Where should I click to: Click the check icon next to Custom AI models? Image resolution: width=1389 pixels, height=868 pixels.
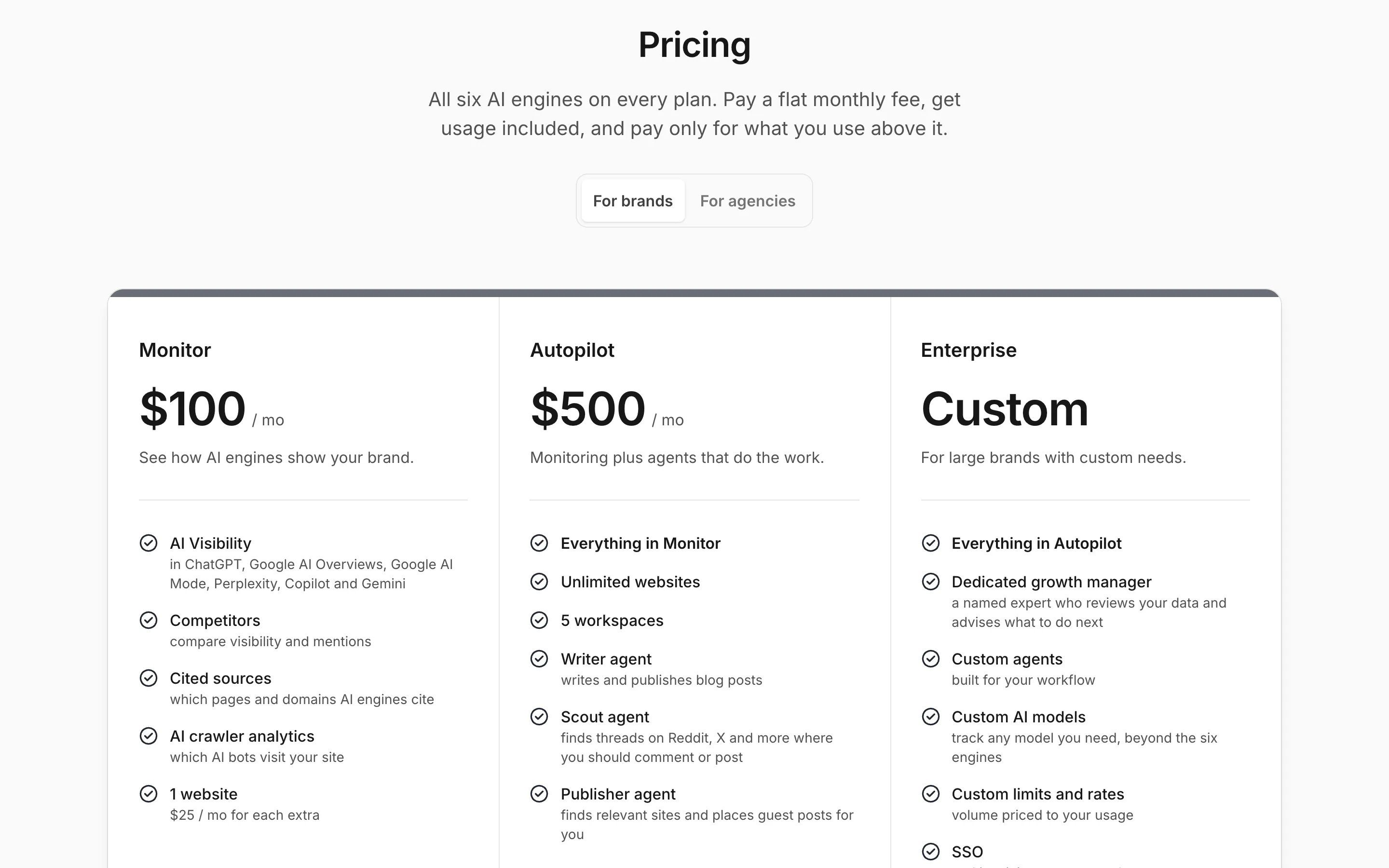(930, 717)
